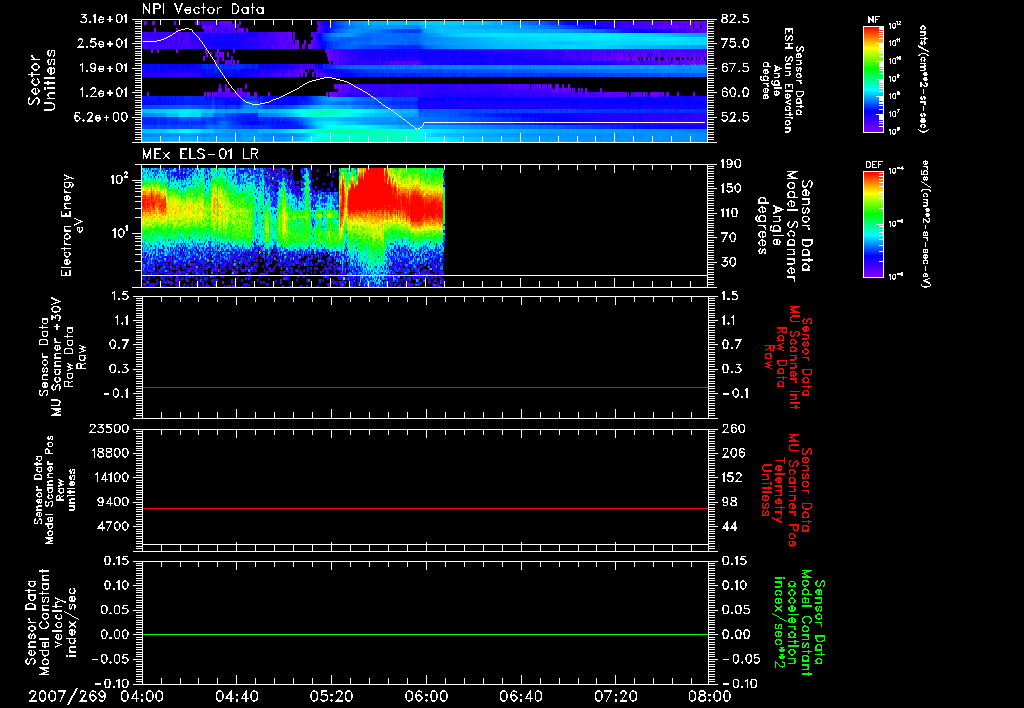Image resolution: width=1024 pixels, height=708 pixels.
Task: Click the red line in scanner position panel
Action: (x=424, y=508)
